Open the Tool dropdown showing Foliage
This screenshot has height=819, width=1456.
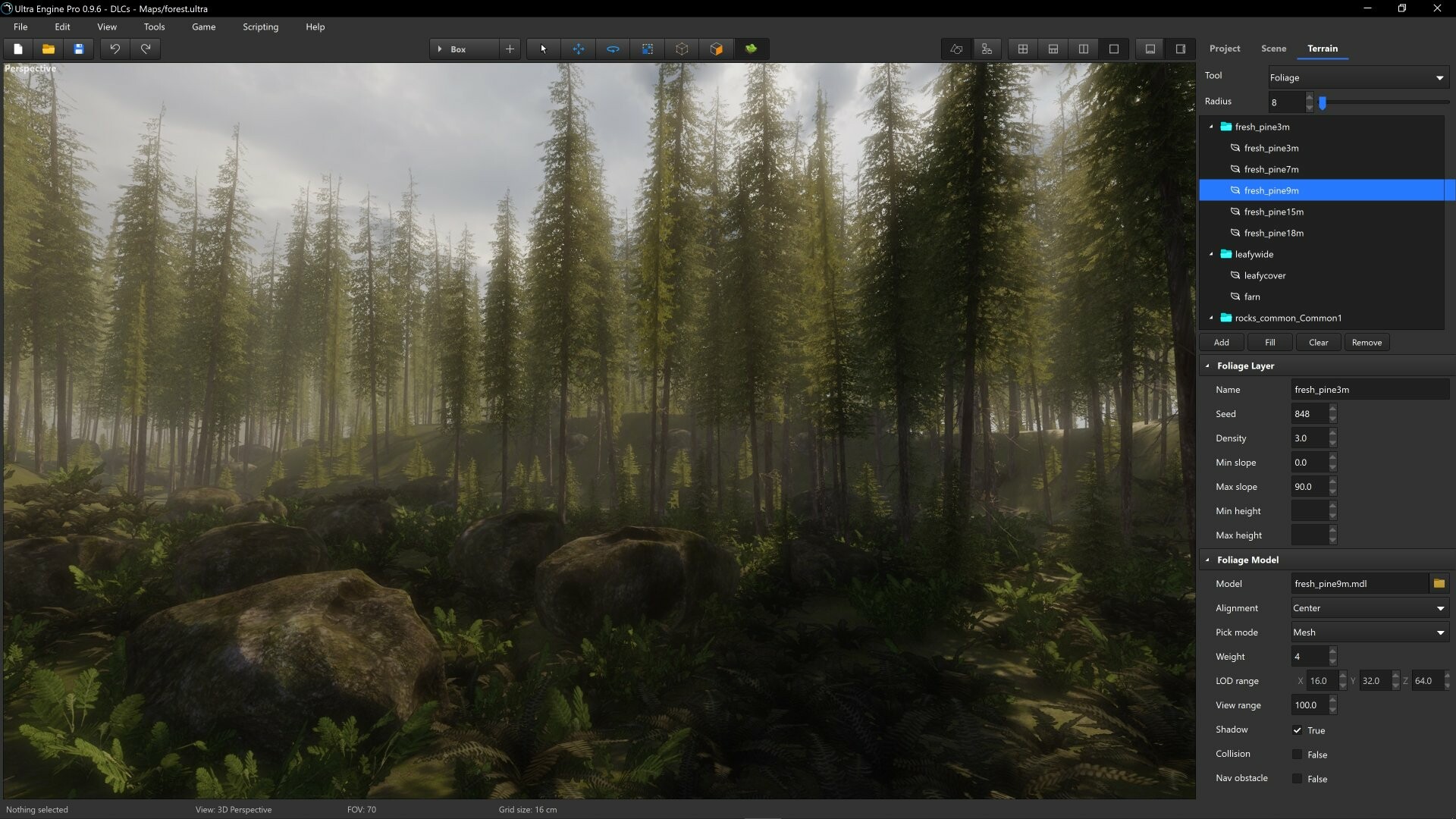(1357, 77)
